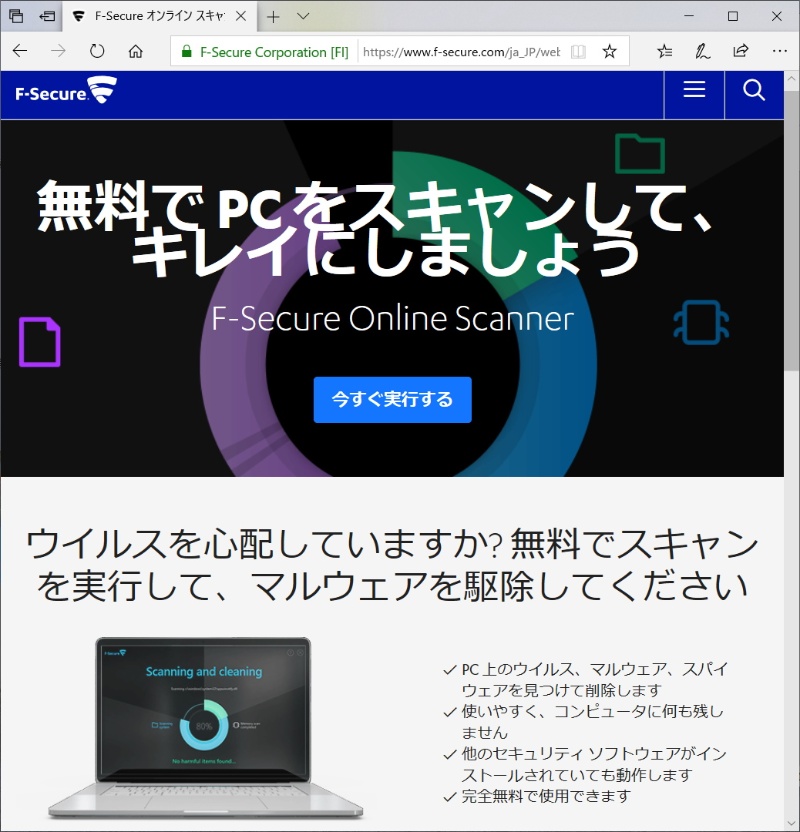
Task: Open a new tab with plus button
Action: (x=273, y=16)
